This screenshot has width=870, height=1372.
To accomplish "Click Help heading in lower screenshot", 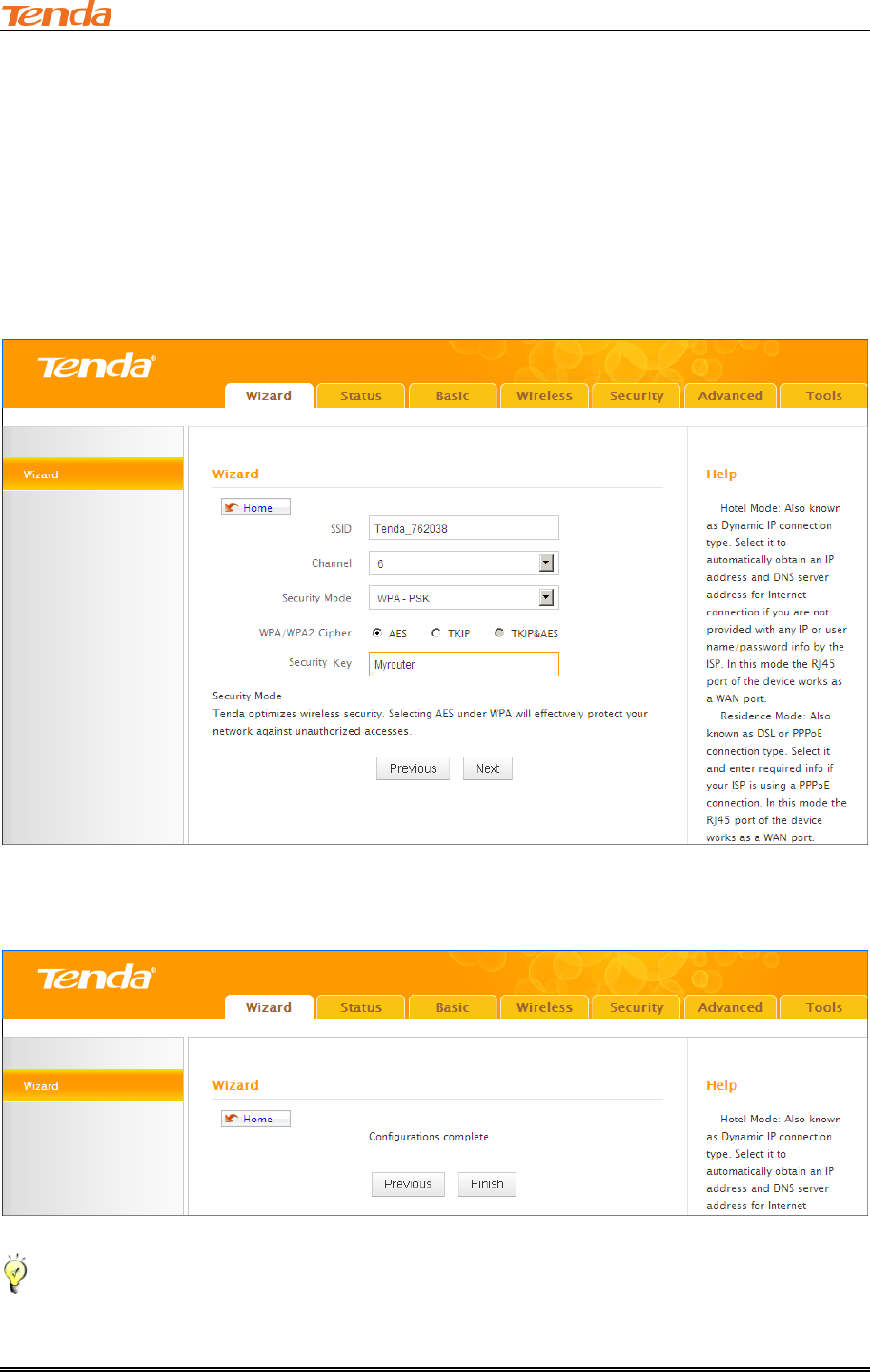I will pyautogui.click(x=721, y=1085).
